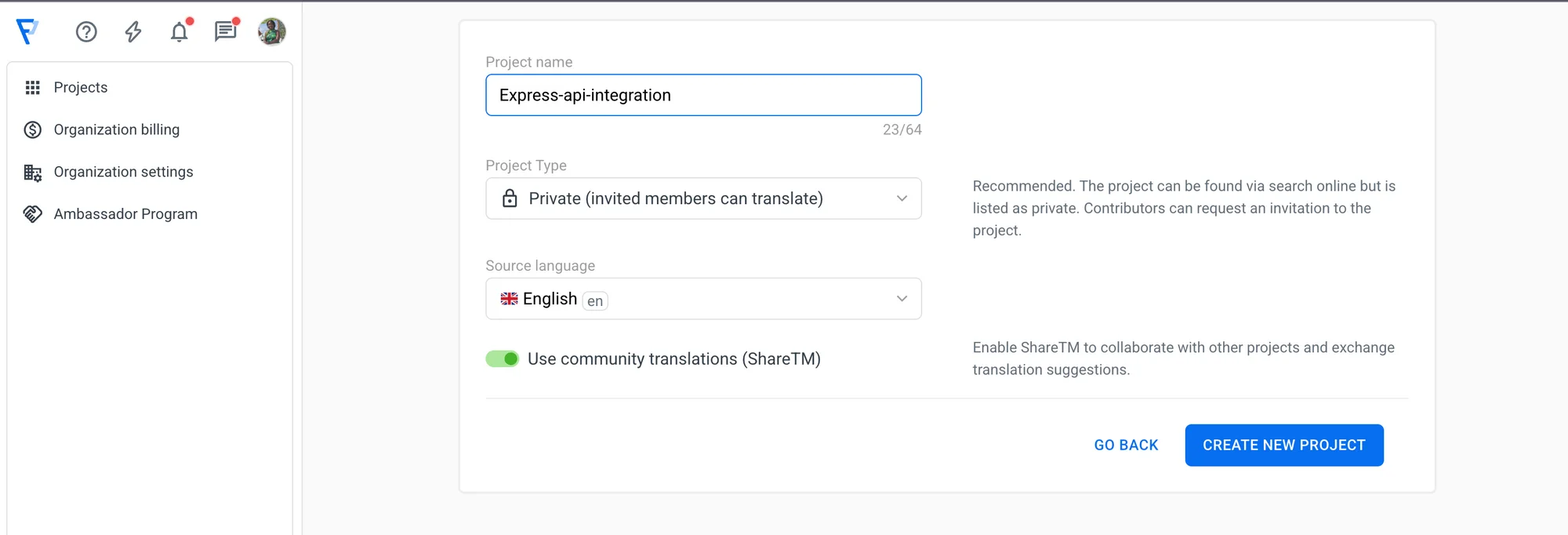Screen dimensions: 1568x535
Task: Click the 'Project Type' label
Action: [x=526, y=166]
